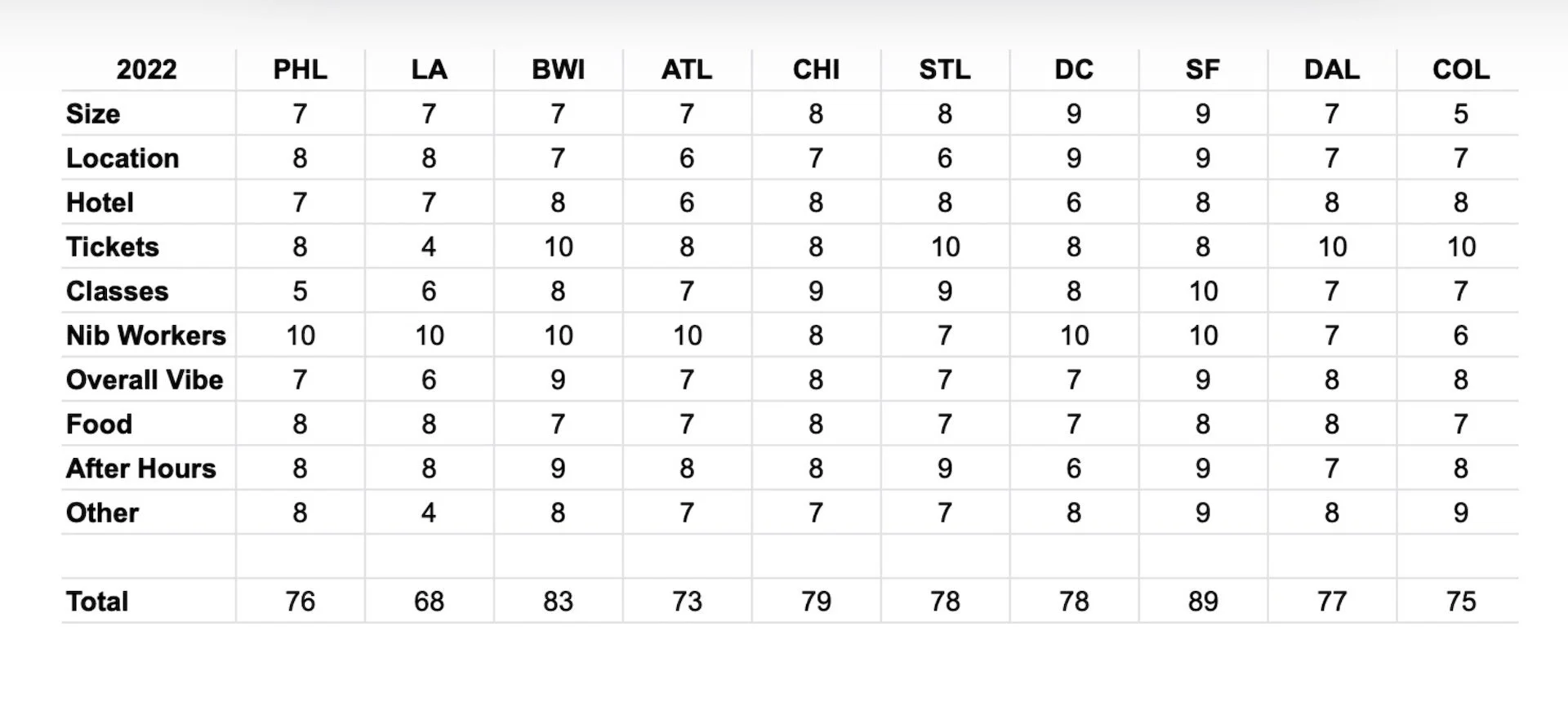The width and height of the screenshot is (1568, 711).
Task: Click the DAL column header
Action: click(1332, 69)
